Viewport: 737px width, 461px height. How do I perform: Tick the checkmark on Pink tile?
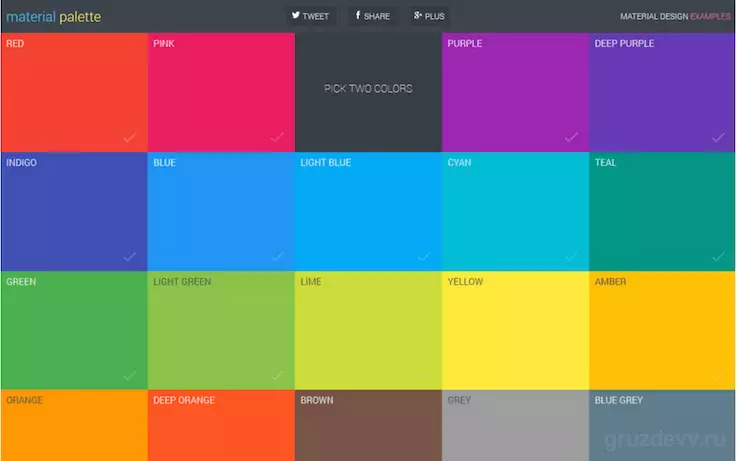point(277,137)
